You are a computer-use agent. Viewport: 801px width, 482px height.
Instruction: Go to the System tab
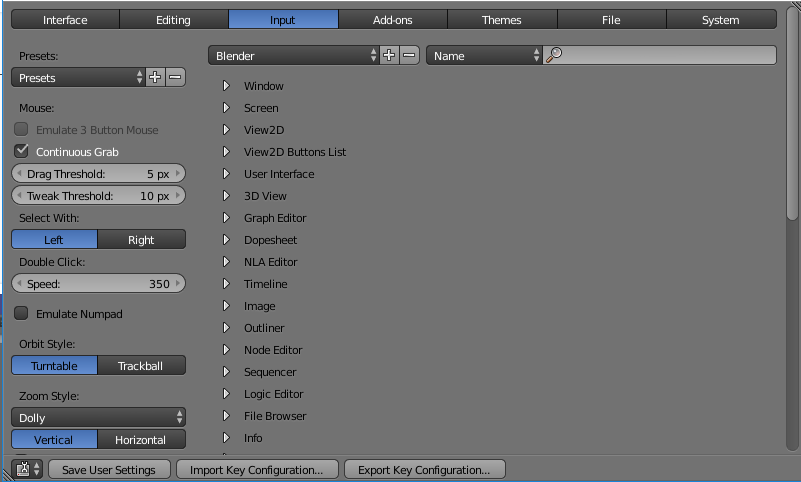point(721,19)
